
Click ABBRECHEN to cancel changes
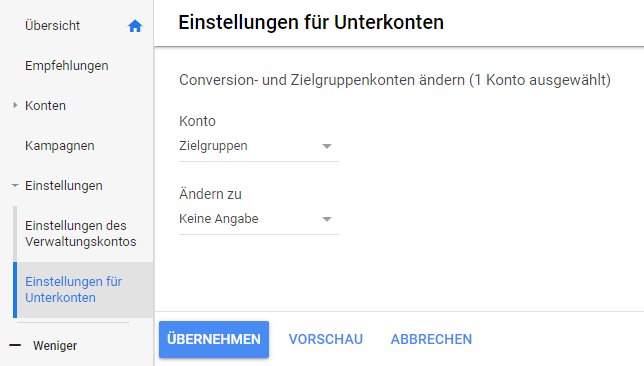pyautogui.click(x=431, y=339)
